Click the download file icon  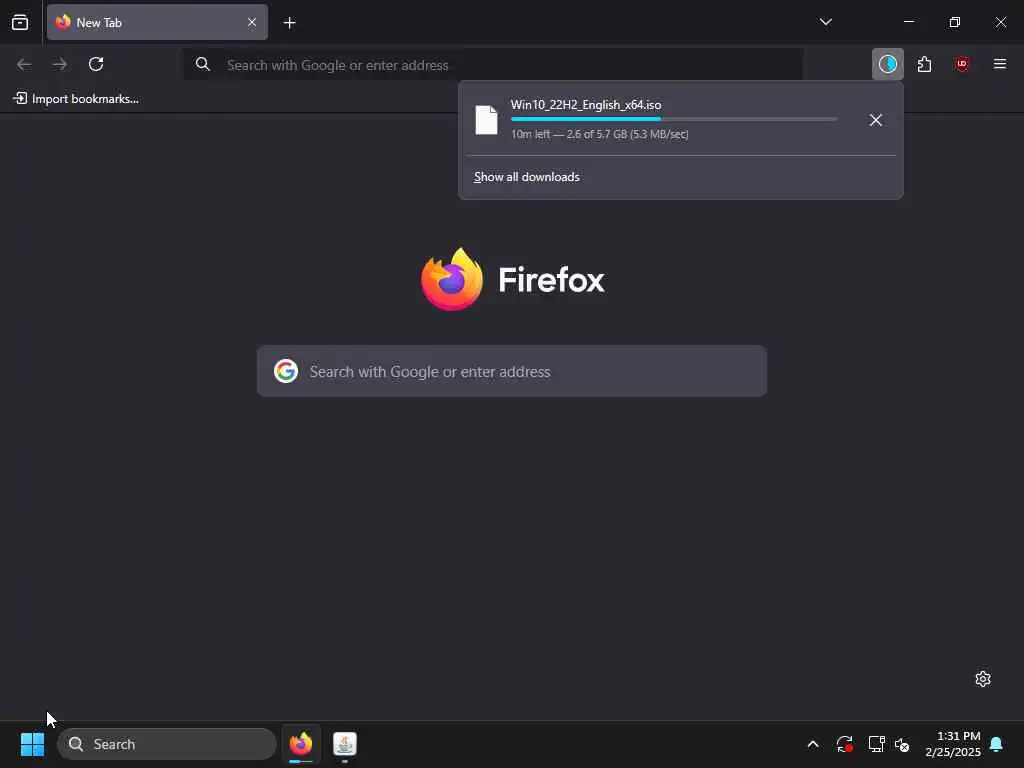[x=487, y=120]
